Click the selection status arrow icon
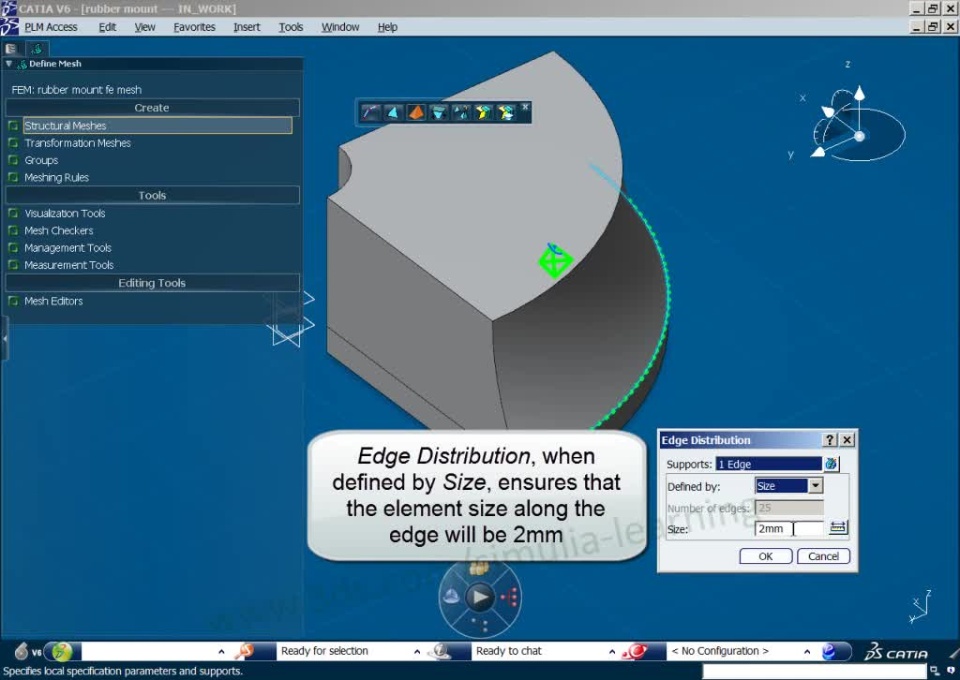Screen dimensions: 960x680 [246, 651]
